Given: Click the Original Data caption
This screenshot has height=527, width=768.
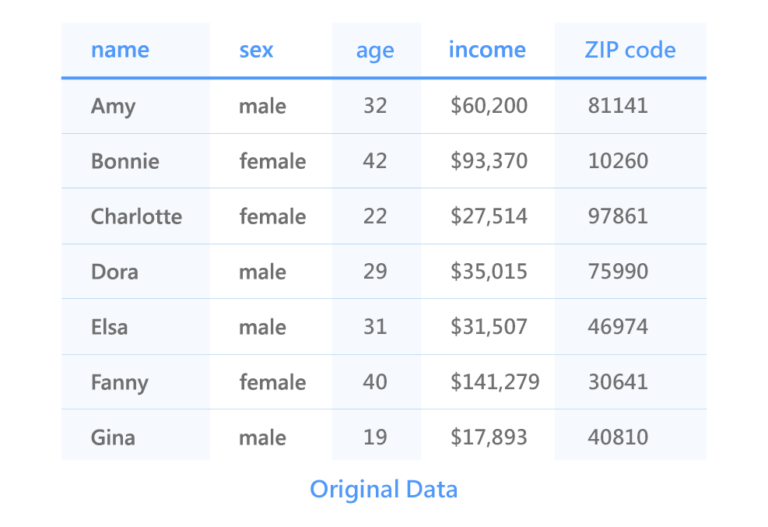Looking at the screenshot, I should [x=384, y=490].
